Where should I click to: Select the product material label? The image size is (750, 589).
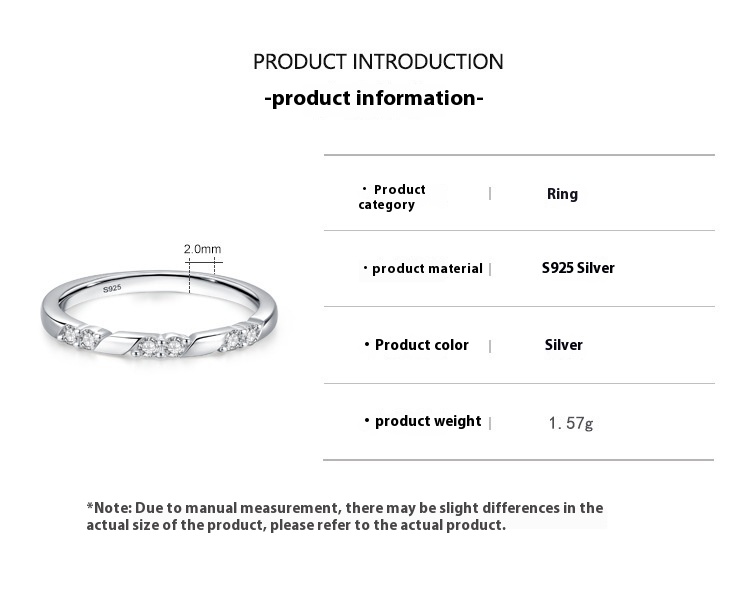click(x=427, y=268)
